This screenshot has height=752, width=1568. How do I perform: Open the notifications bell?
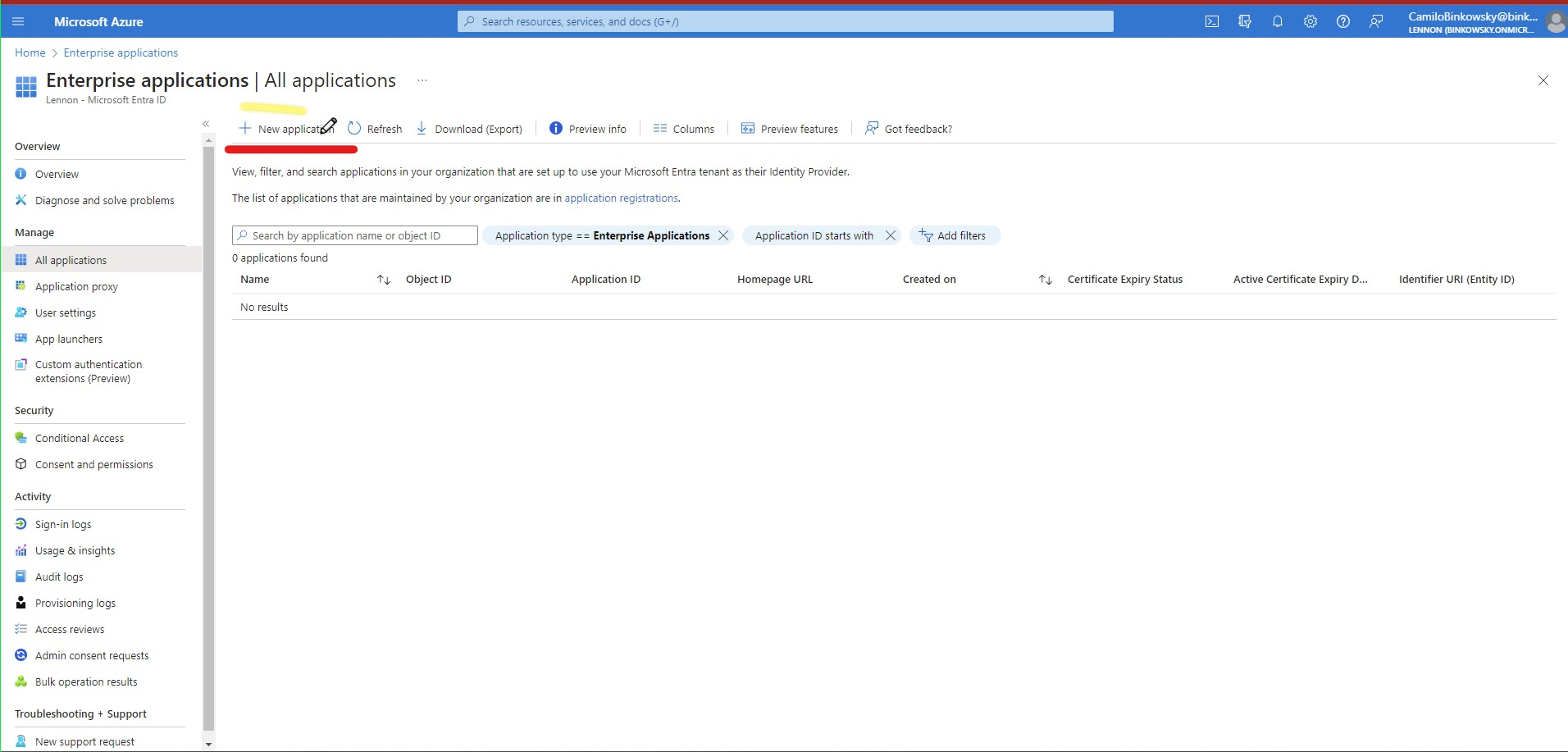(1278, 21)
